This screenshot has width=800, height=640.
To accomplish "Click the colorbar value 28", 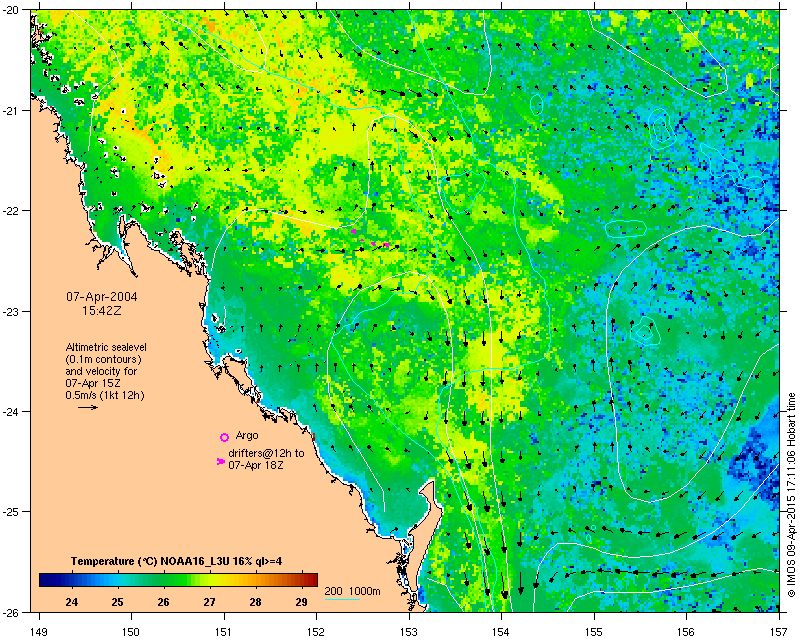I will (x=255, y=602).
